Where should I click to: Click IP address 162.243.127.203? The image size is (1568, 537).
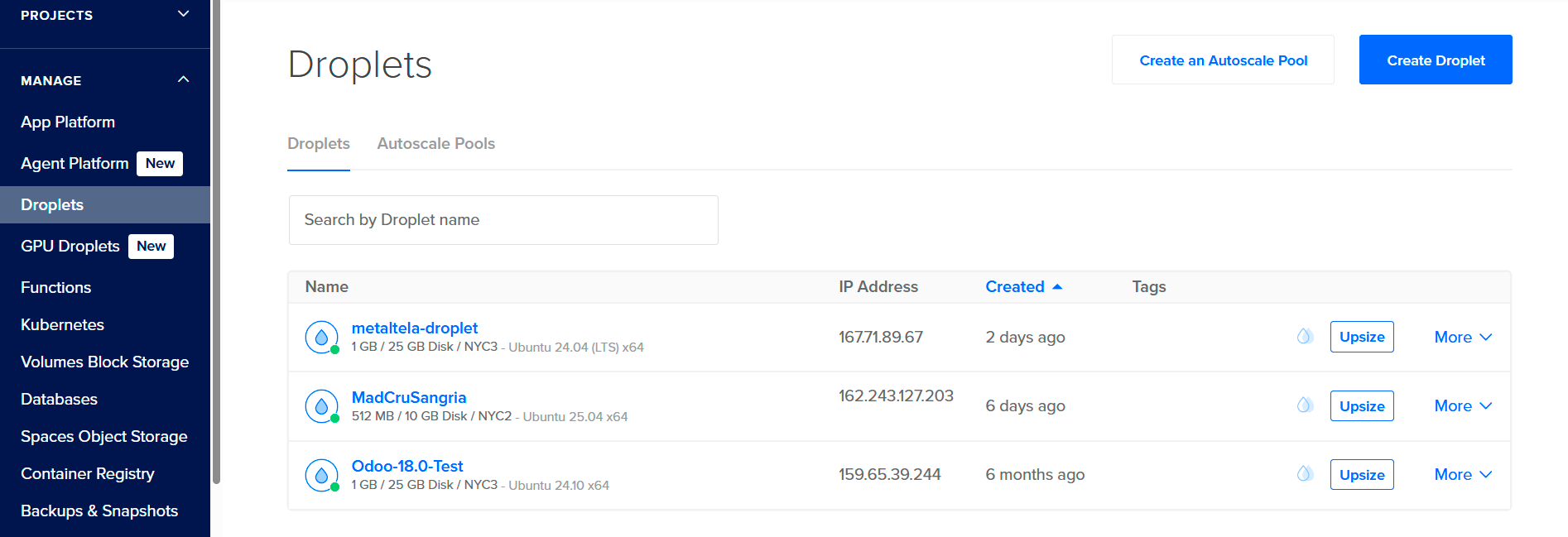(x=896, y=396)
